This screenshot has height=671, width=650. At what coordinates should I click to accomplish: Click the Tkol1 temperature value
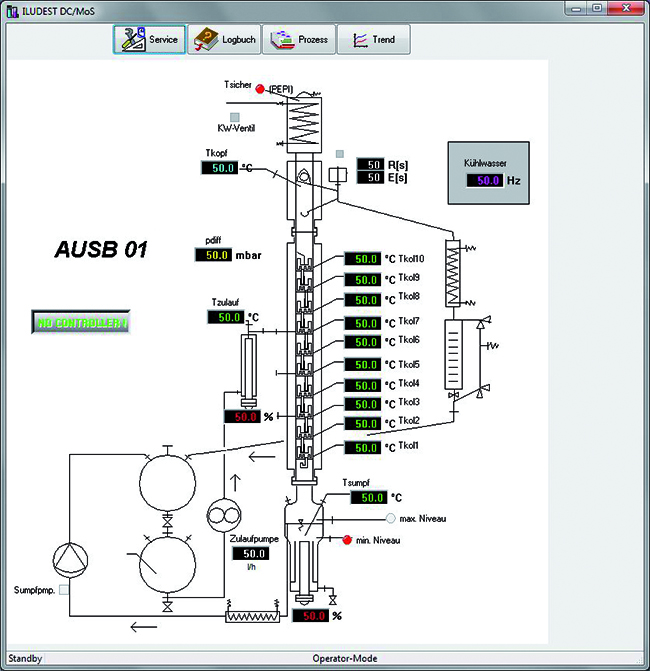point(363,448)
